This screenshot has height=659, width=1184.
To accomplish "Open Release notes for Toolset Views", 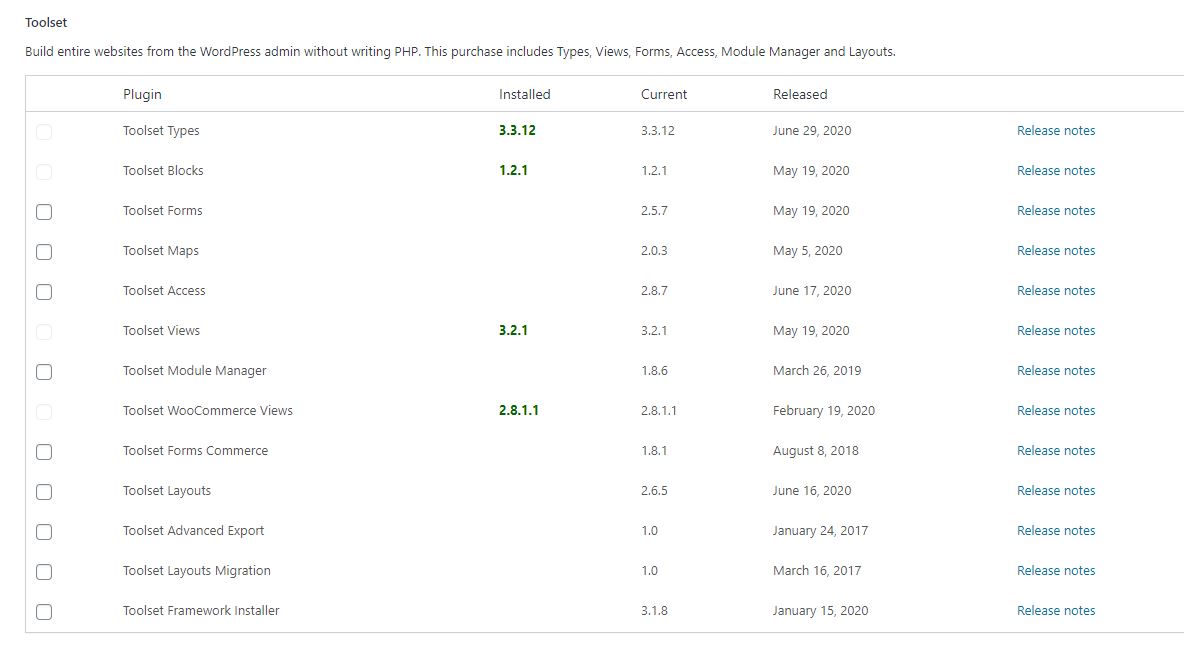I will tap(1055, 331).
